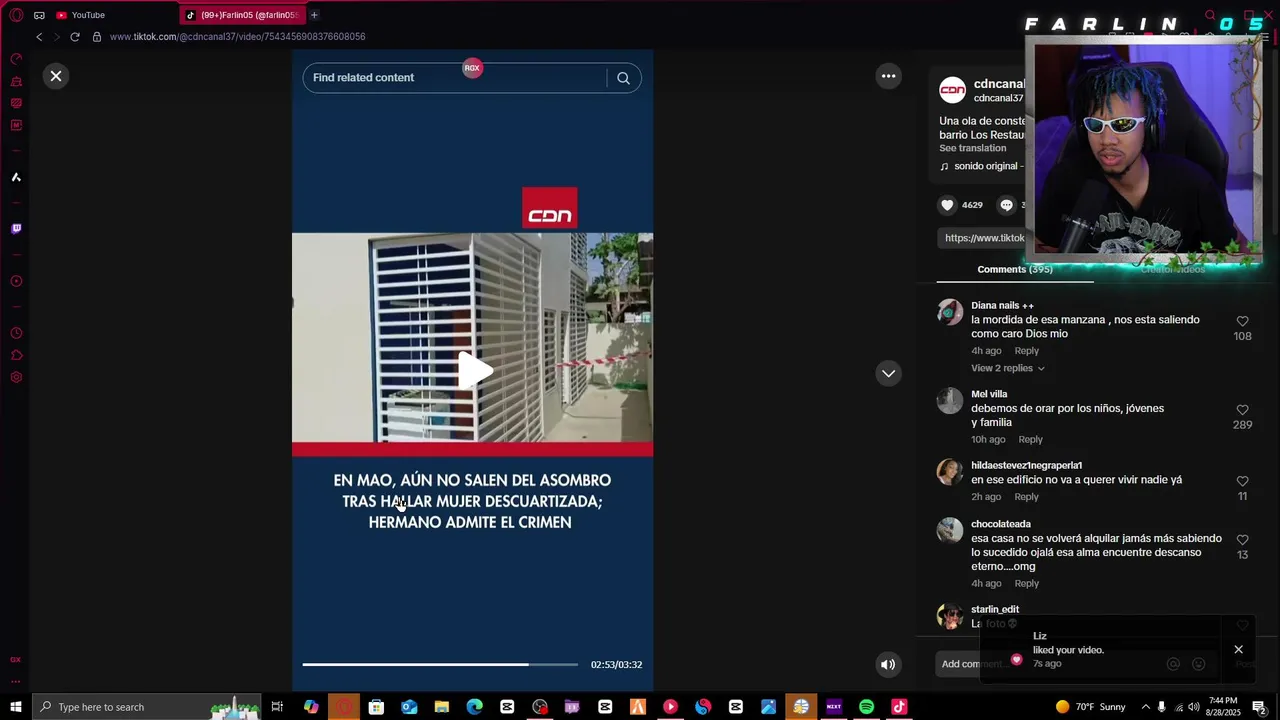Viewport: 1280px width, 720px height.
Task: Open the sidebar media player icon
Action: 16,281
